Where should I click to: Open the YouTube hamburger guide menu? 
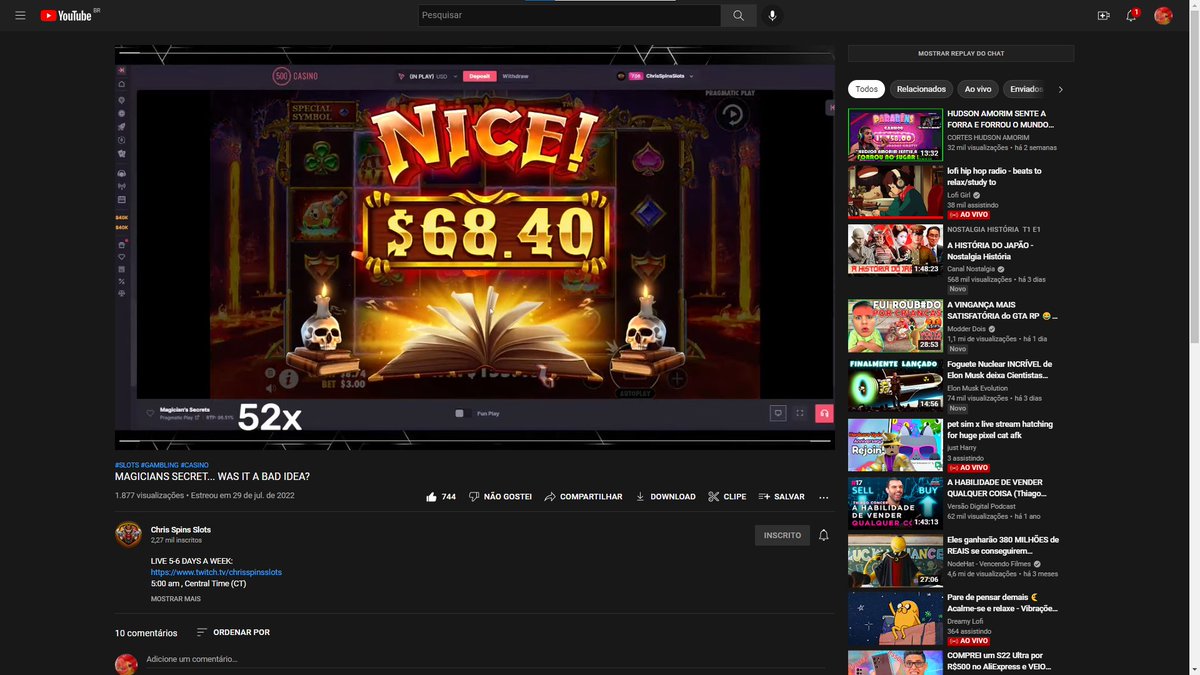coord(20,16)
